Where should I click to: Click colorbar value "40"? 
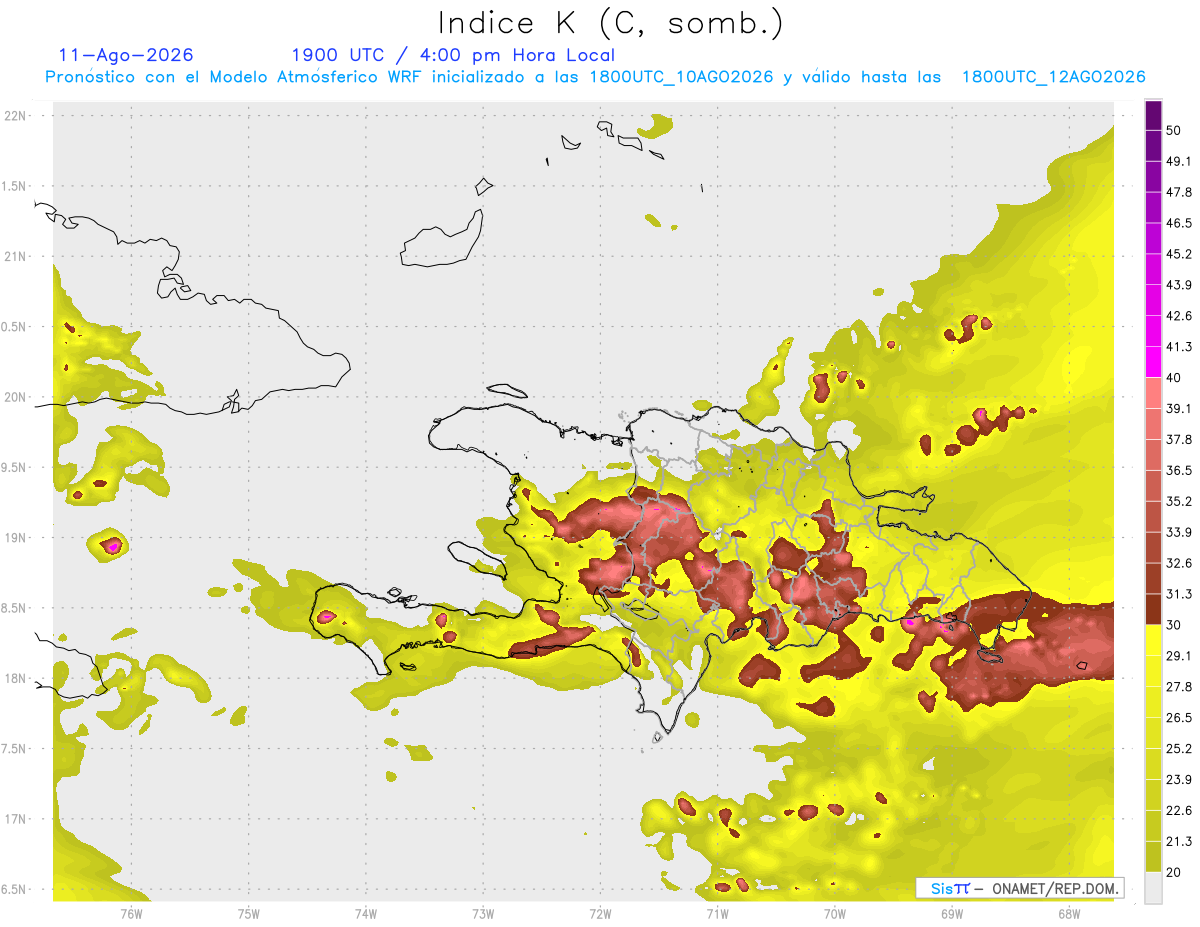click(1174, 378)
